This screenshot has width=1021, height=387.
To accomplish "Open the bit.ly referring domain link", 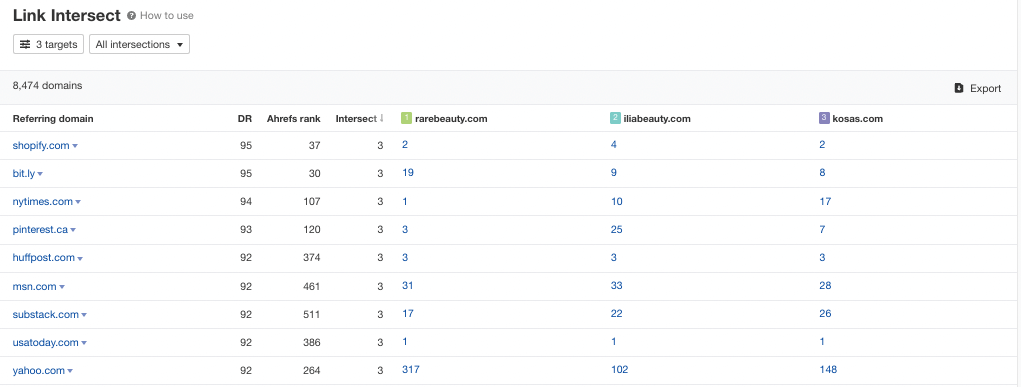I will pyautogui.click(x=23, y=173).
